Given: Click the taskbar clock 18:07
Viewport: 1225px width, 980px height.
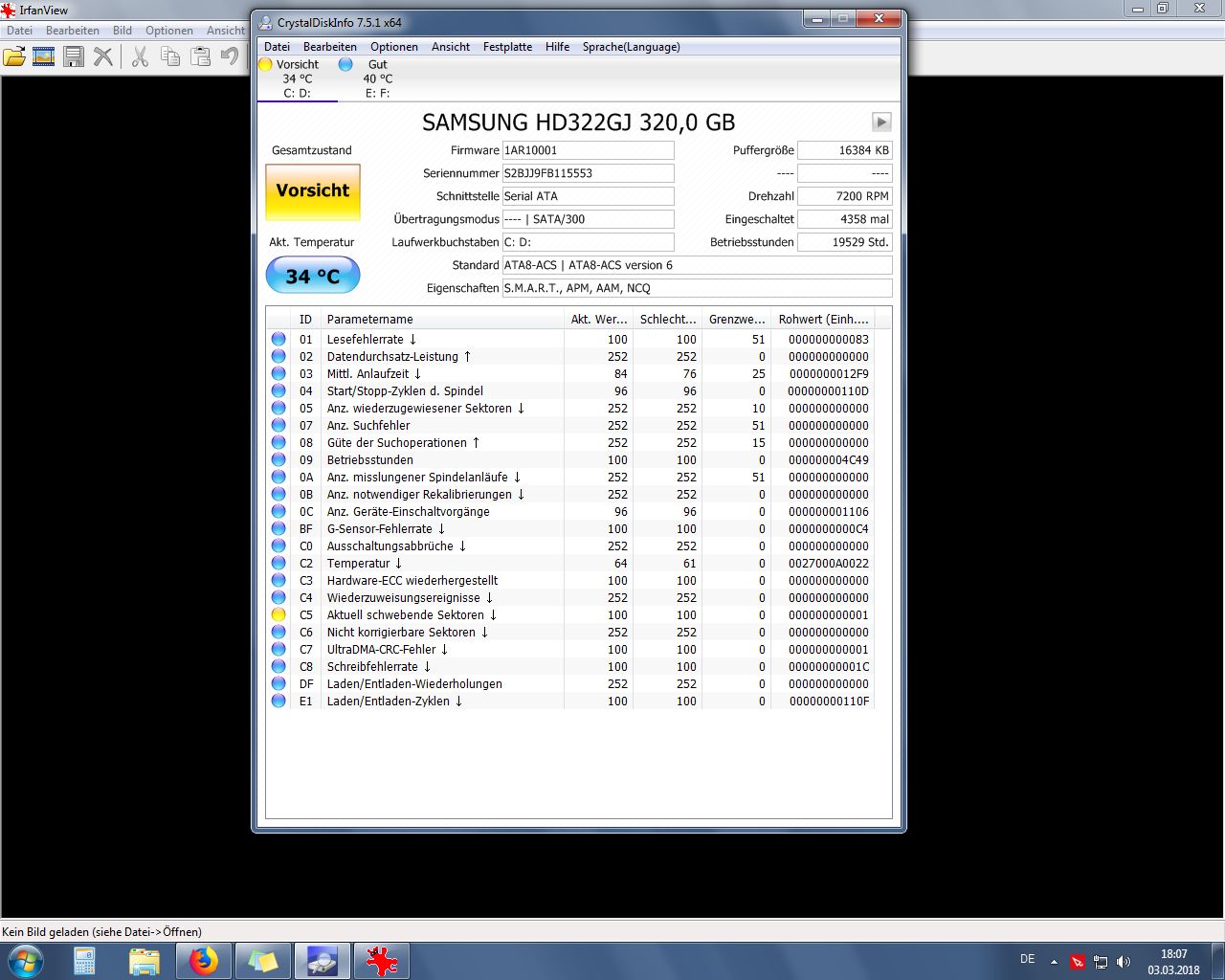Looking at the screenshot, I should (x=1173, y=954).
